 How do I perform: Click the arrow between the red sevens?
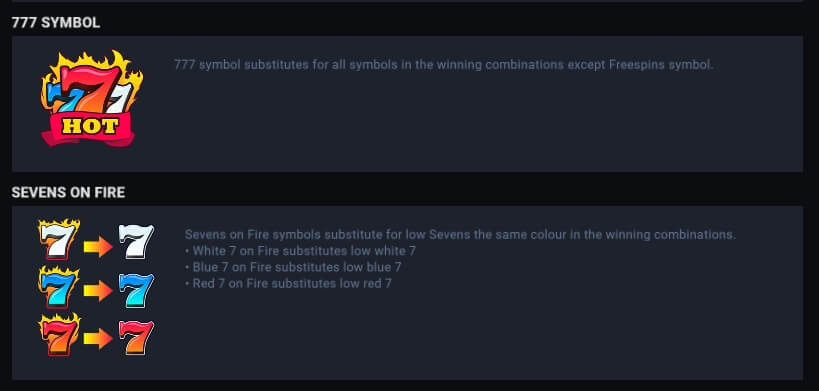tap(98, 339)
